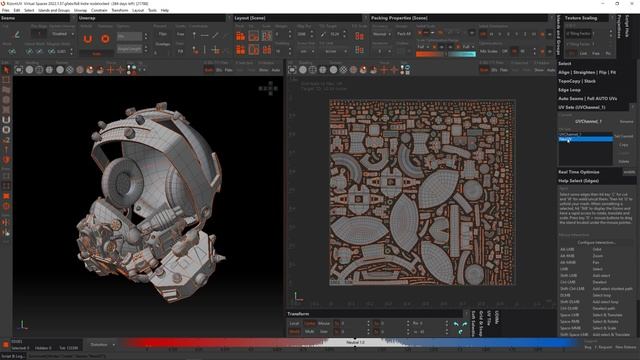The width and height of the screenshot is (640, 360).
Task: Click Configure Interaction button
Action: (x=596, y=242)
